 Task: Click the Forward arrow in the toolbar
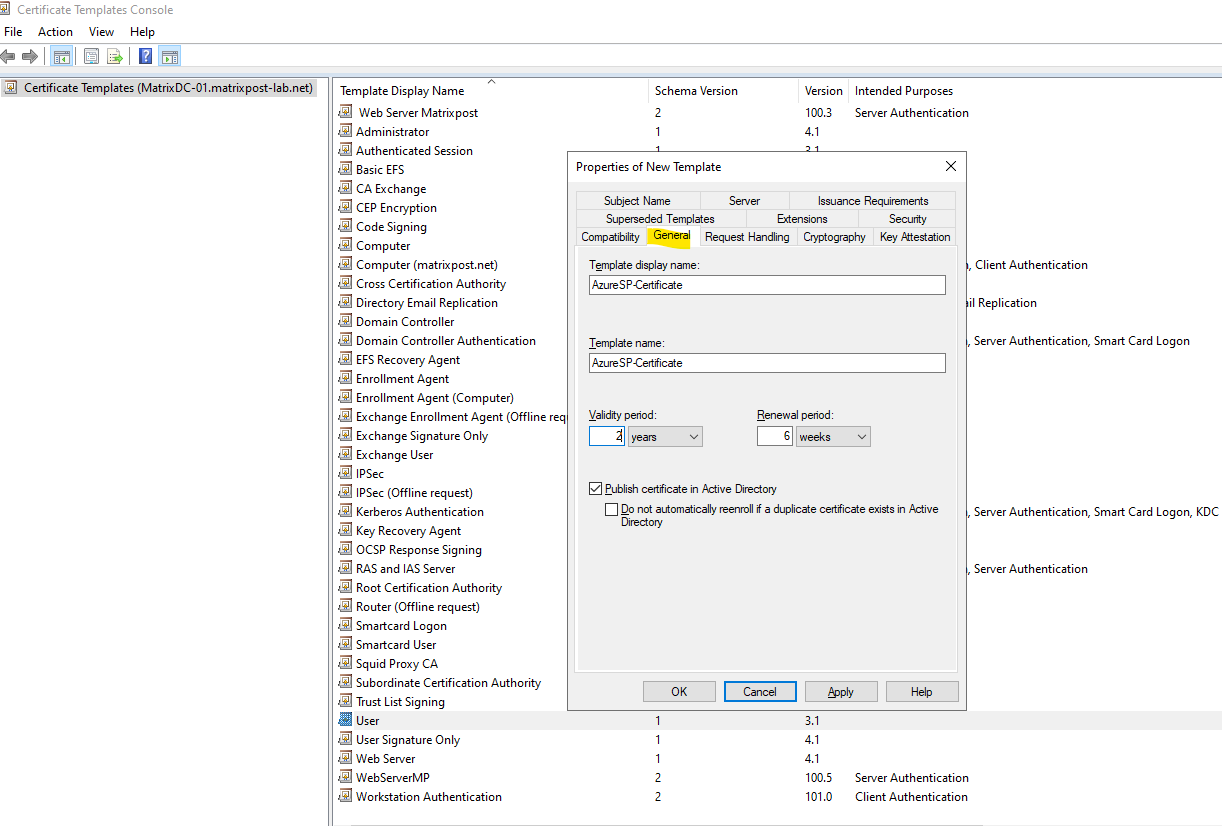pos(30,57)
